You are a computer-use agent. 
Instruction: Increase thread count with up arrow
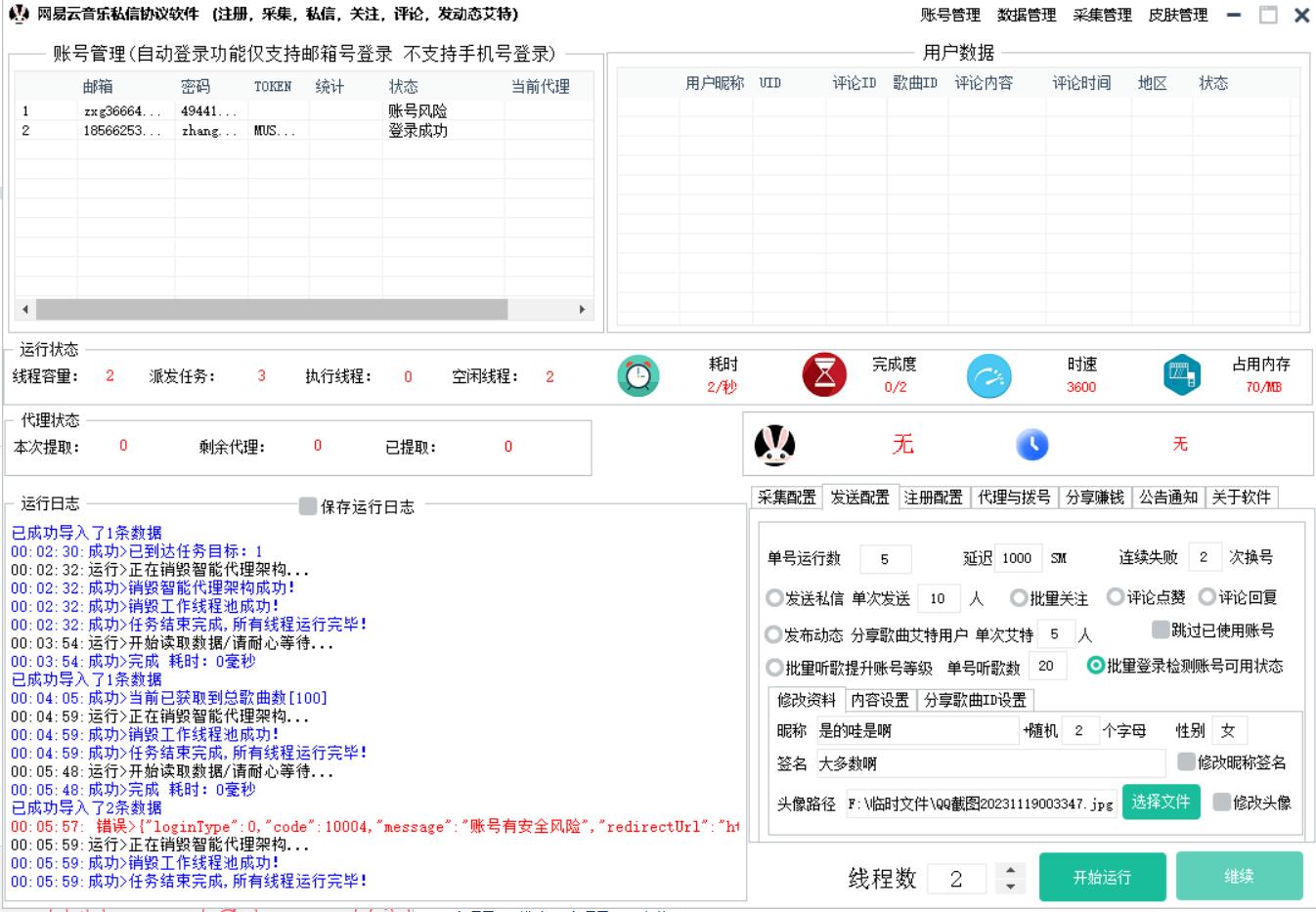pos(1010,870)
